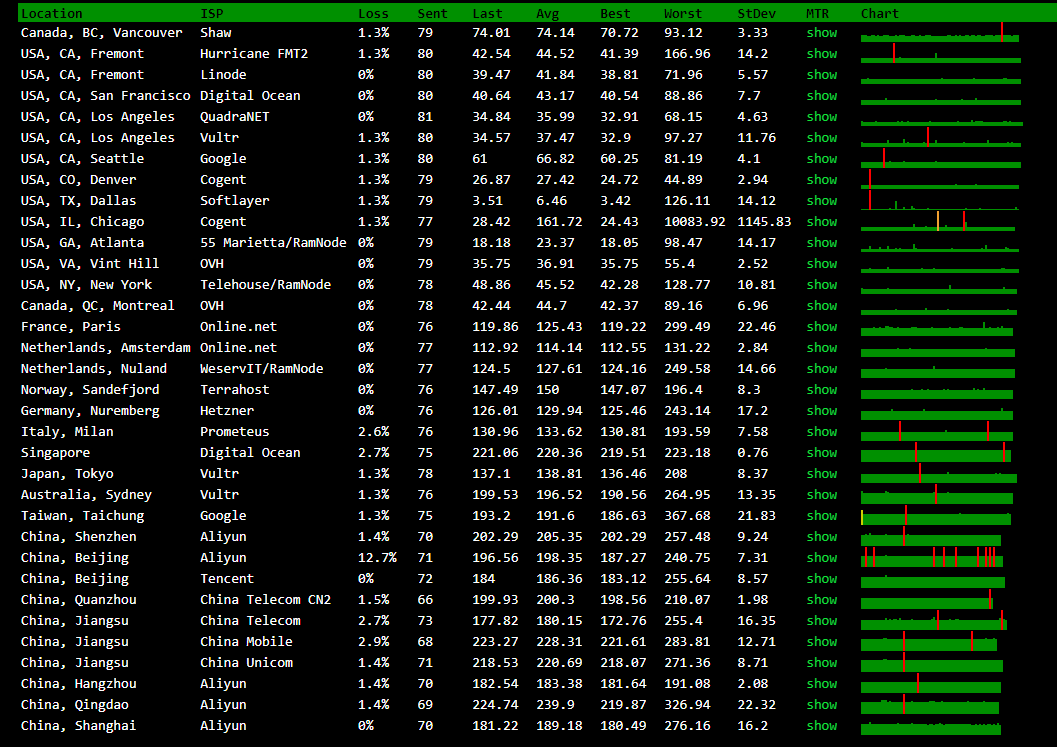Click show link for Chicago Cogent row
The height and width of the screenshot is (747, 1057).
tap(821, 222)
